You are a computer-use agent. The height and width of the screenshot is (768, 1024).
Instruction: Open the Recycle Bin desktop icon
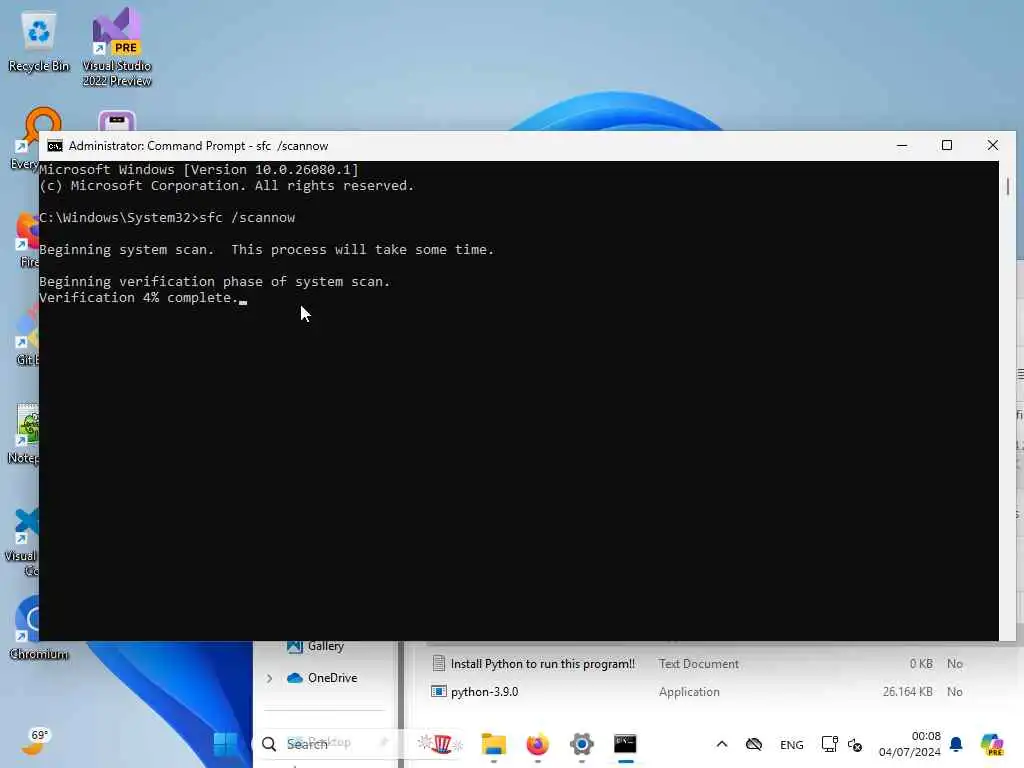(39, 42)
